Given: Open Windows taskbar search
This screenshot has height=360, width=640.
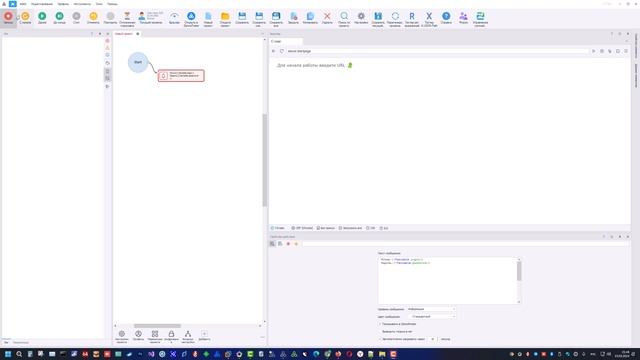Looking at the screenshot, I should tap(19, 354).
